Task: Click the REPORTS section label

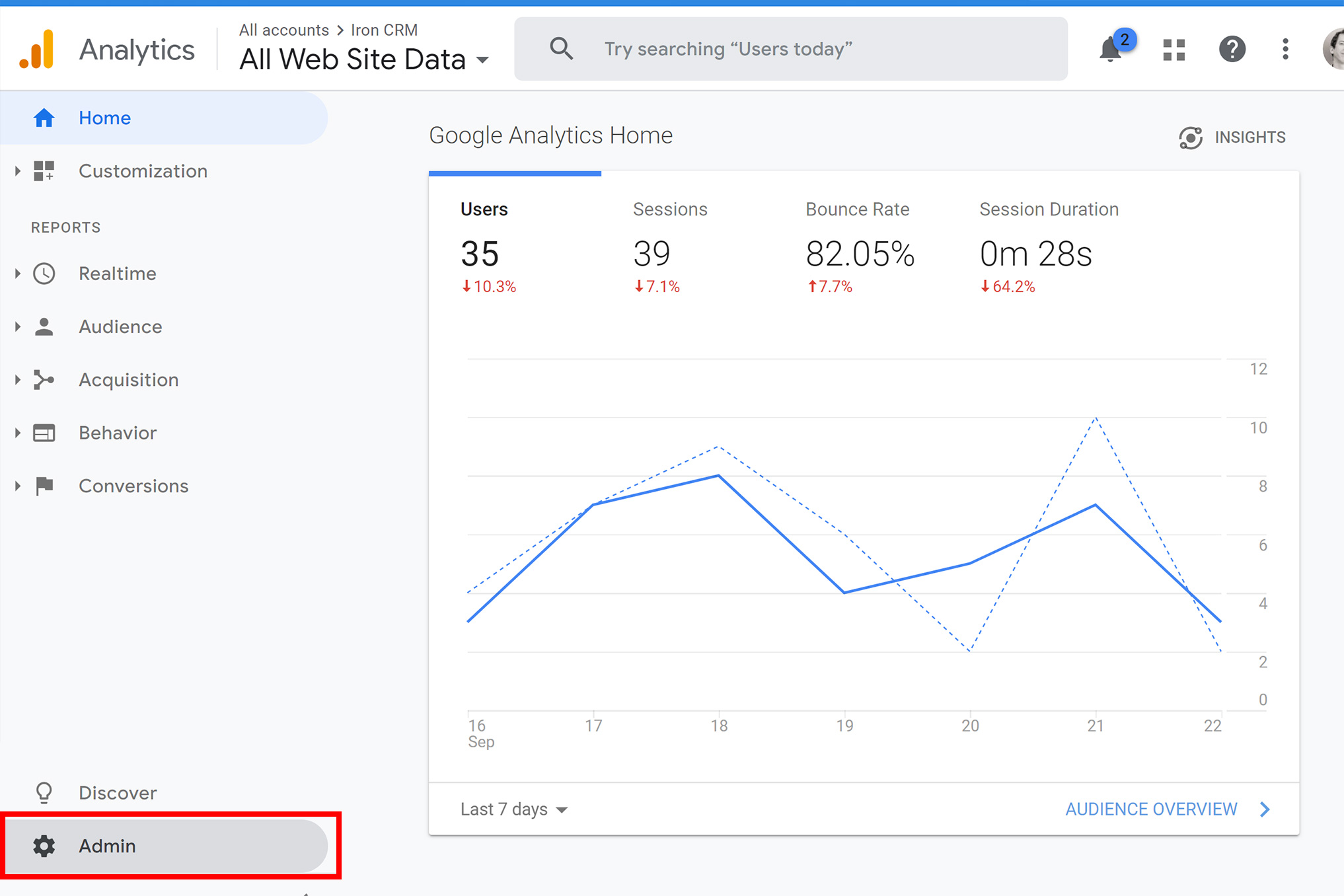Action: click(x=65, y=227)
